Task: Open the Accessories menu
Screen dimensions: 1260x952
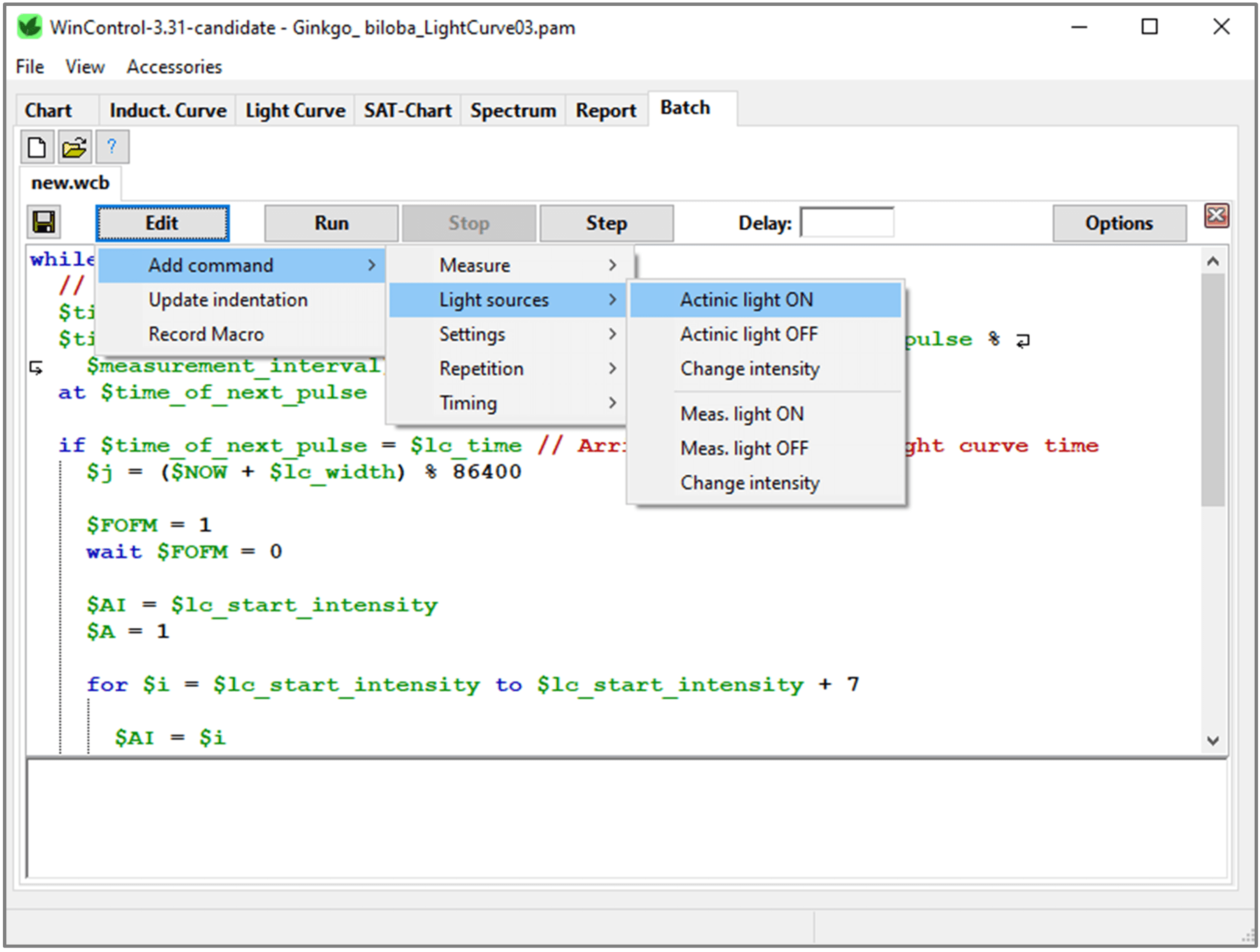Action: 173,66
